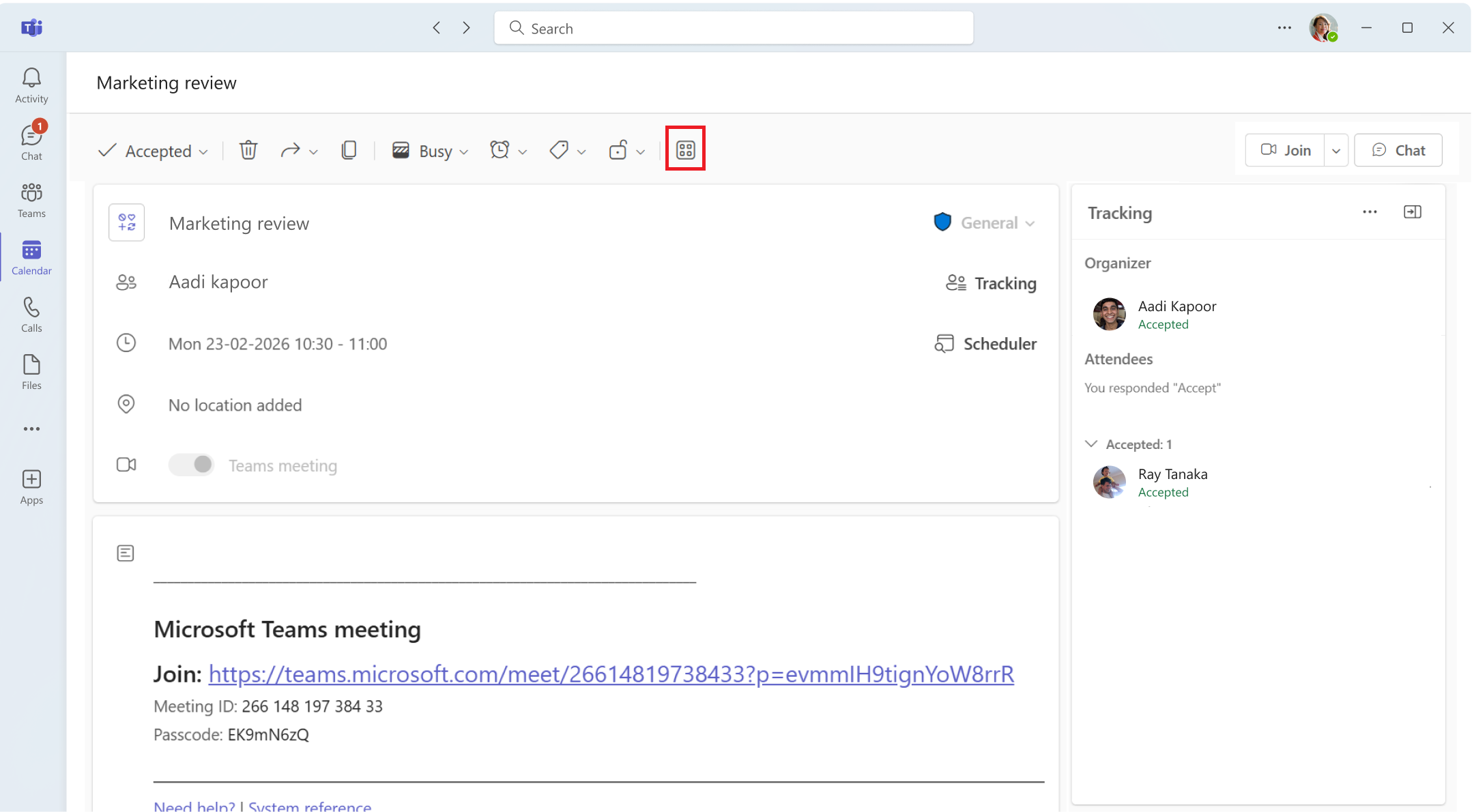Open Settings and more ellipsis in title bar

(x=1284, y=27)
